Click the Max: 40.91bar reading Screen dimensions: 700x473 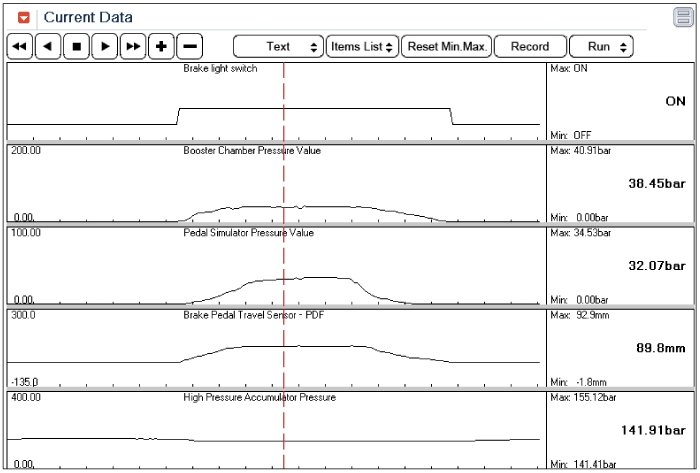tap(580, 151)
